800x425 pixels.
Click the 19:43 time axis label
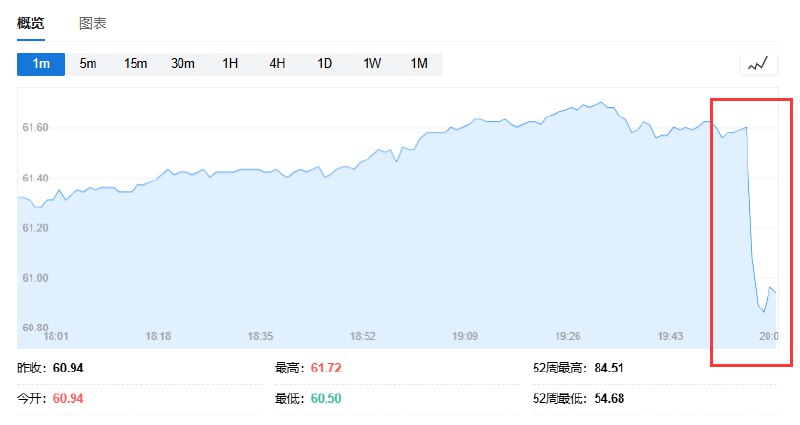pos(670,336)
